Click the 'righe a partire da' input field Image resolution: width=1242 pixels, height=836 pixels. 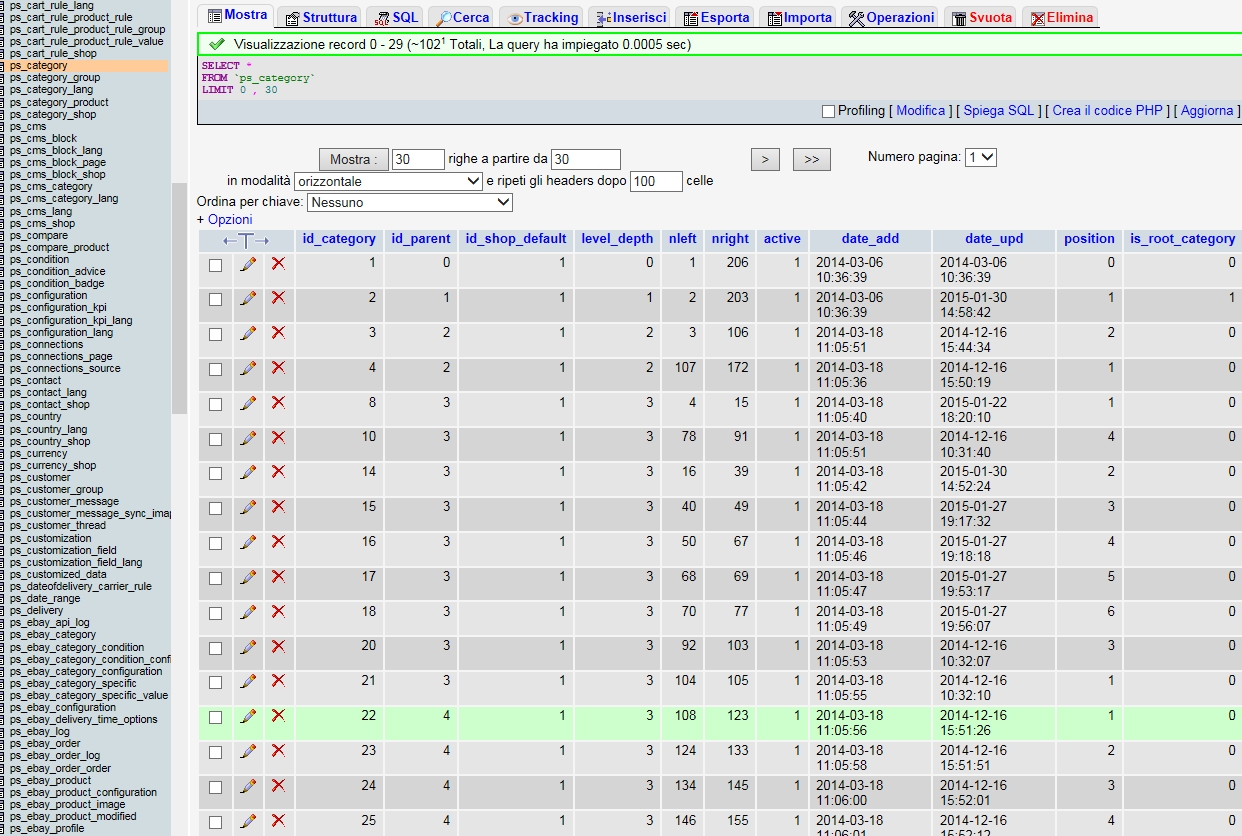(x=585, y=159)
